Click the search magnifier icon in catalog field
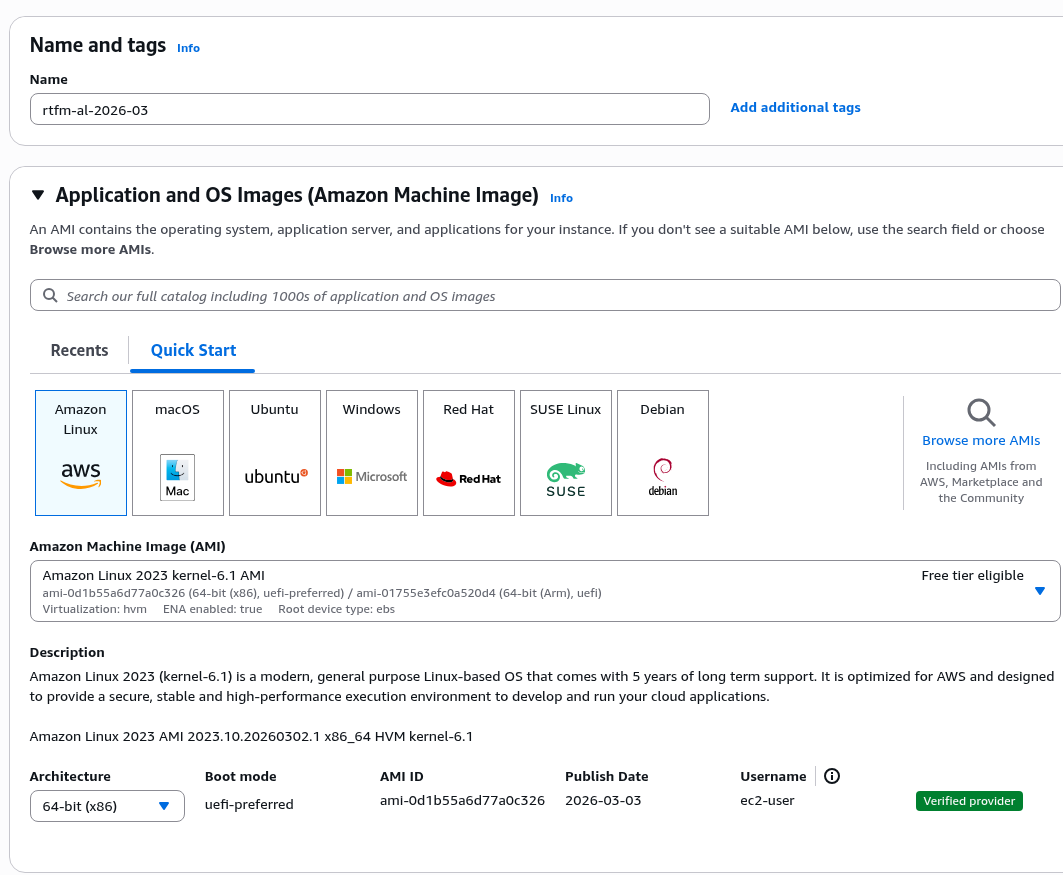This screenshot has width=1063, height=875. pyautogui.click(x=50, y=296)
